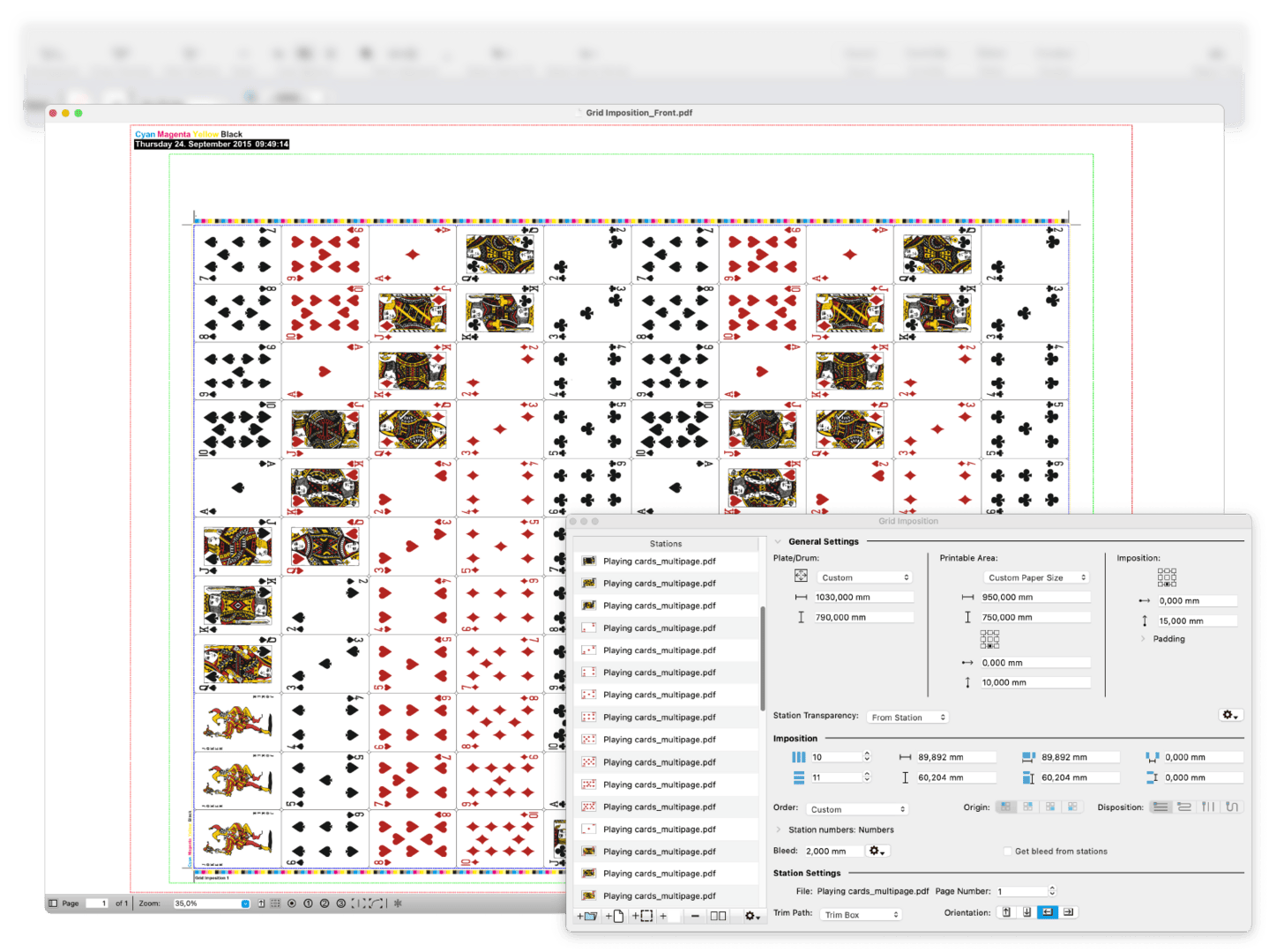
Task: Click snowflake icon in status bar
Action: pyautogui.click(x=398, y=904)
